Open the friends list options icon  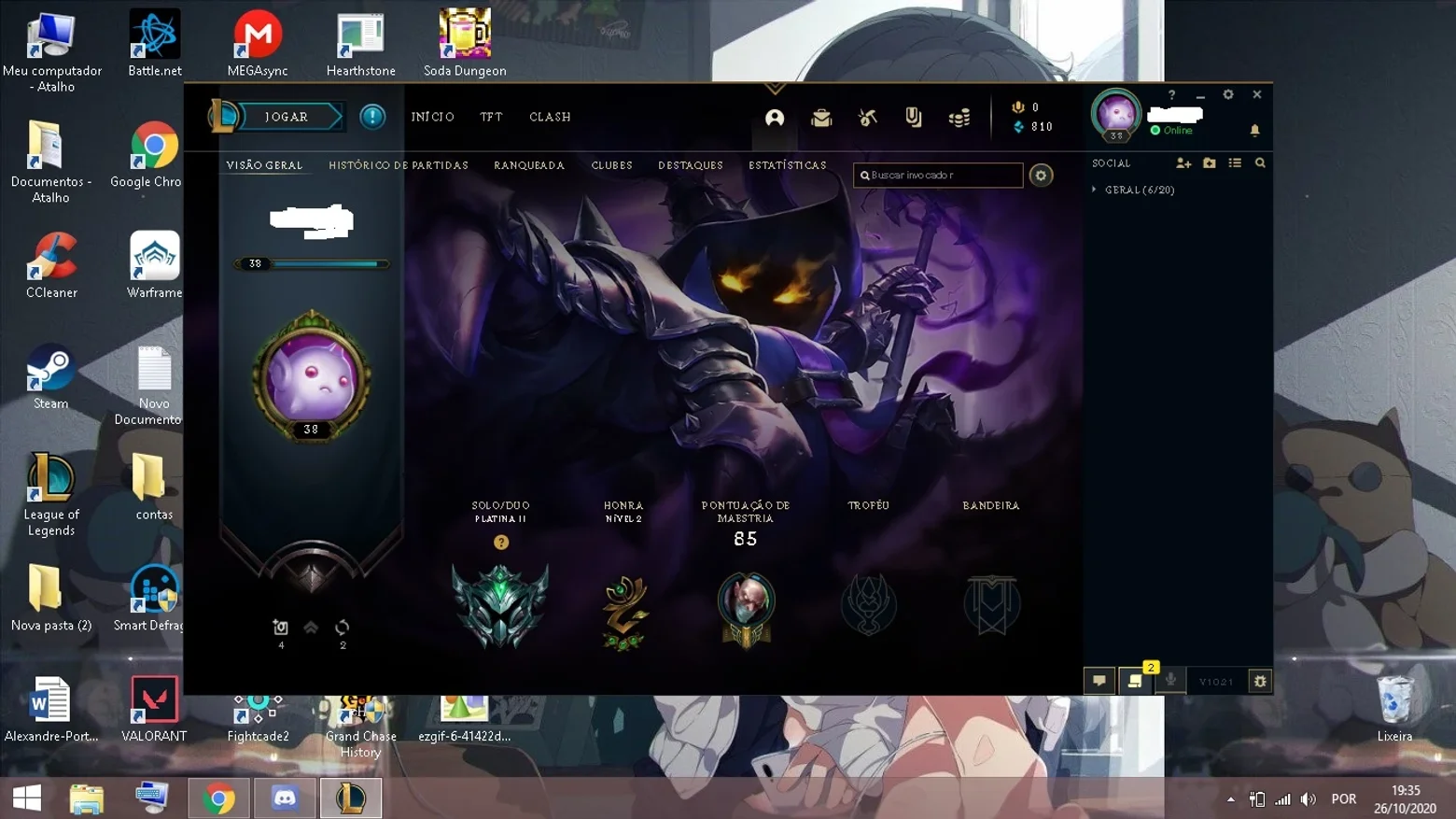point(1235,162)
